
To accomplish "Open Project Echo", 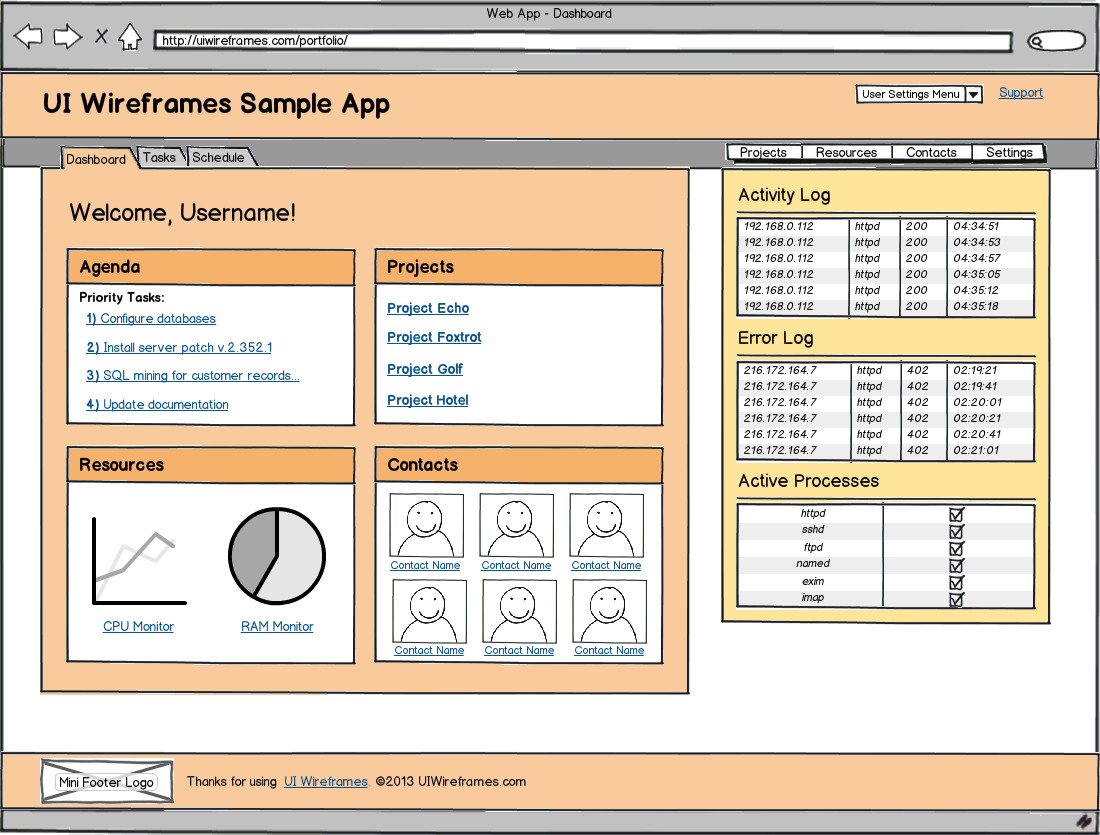I will point(427,308).
